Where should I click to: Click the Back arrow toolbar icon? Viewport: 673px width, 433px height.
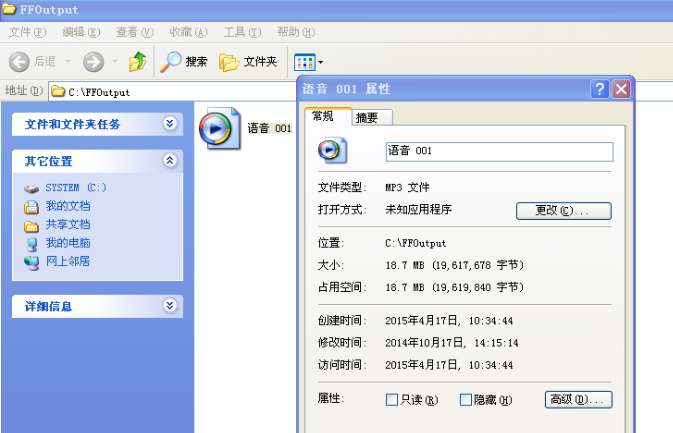coord(19,62)
